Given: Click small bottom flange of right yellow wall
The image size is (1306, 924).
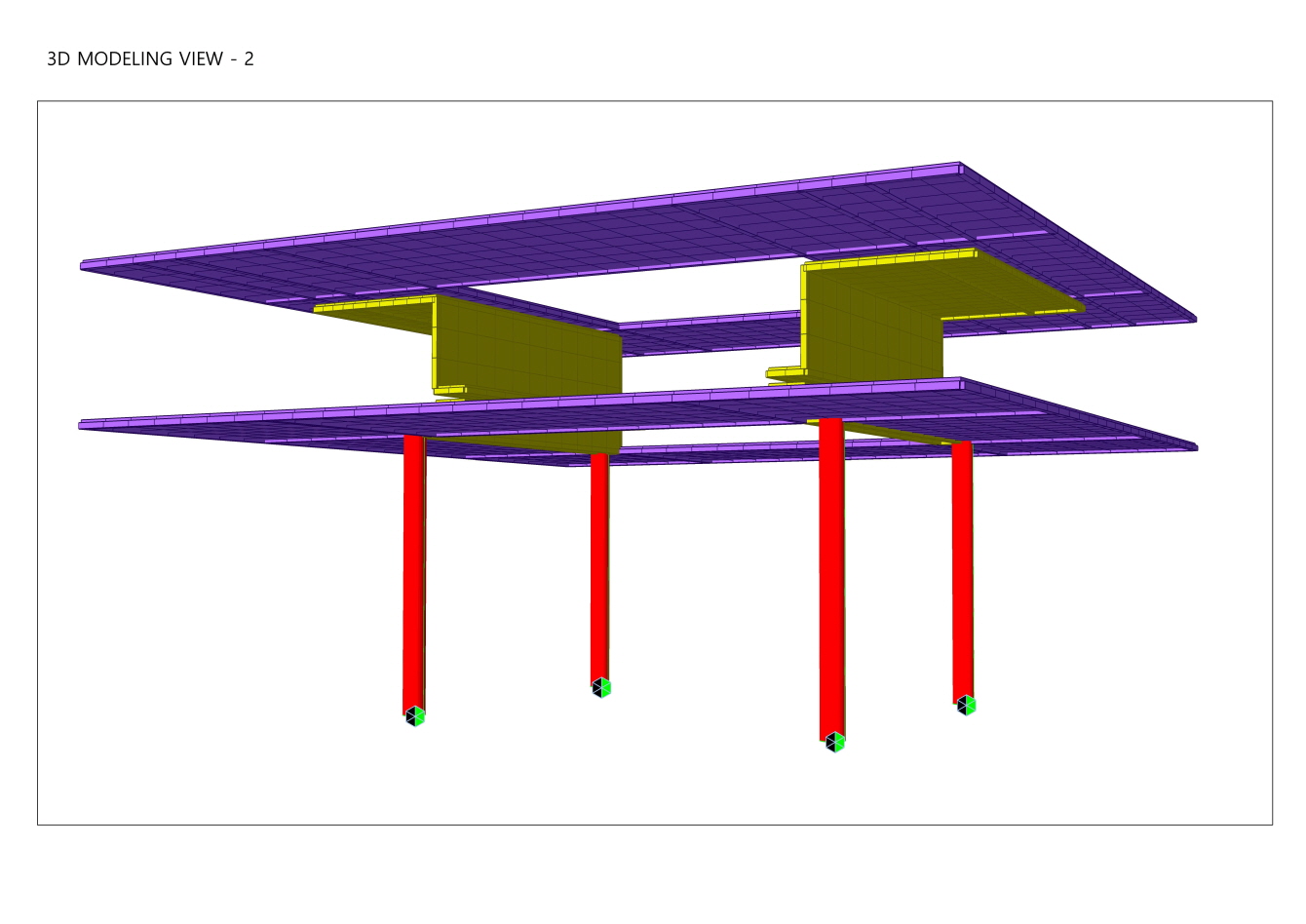Looking at the screenshot, I should click(786, 372).
